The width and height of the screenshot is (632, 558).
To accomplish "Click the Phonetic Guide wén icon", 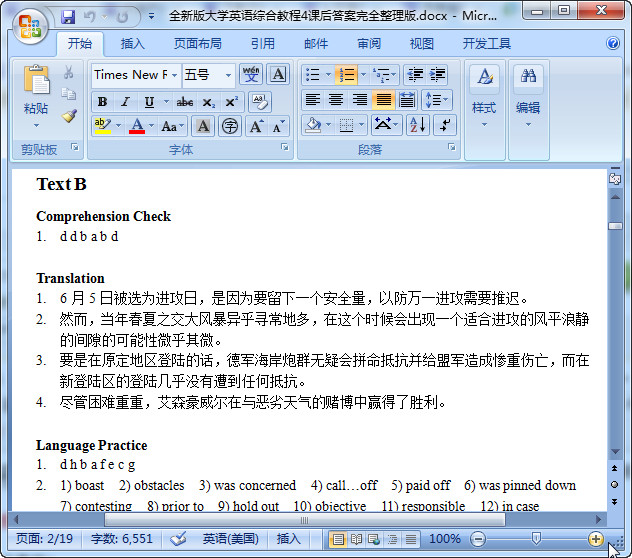I will 251,74.
